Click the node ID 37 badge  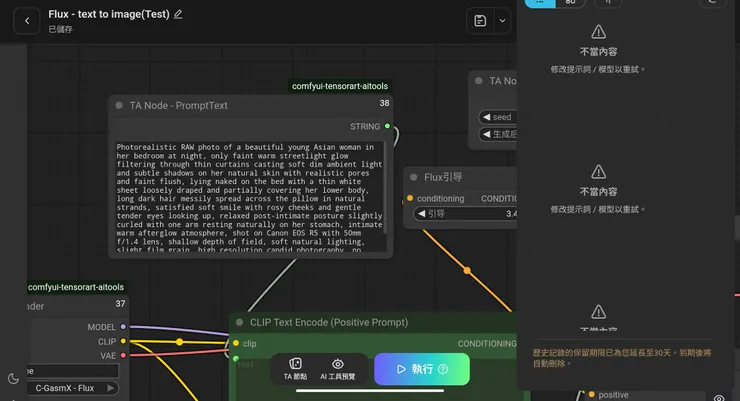tap(120, 304)
